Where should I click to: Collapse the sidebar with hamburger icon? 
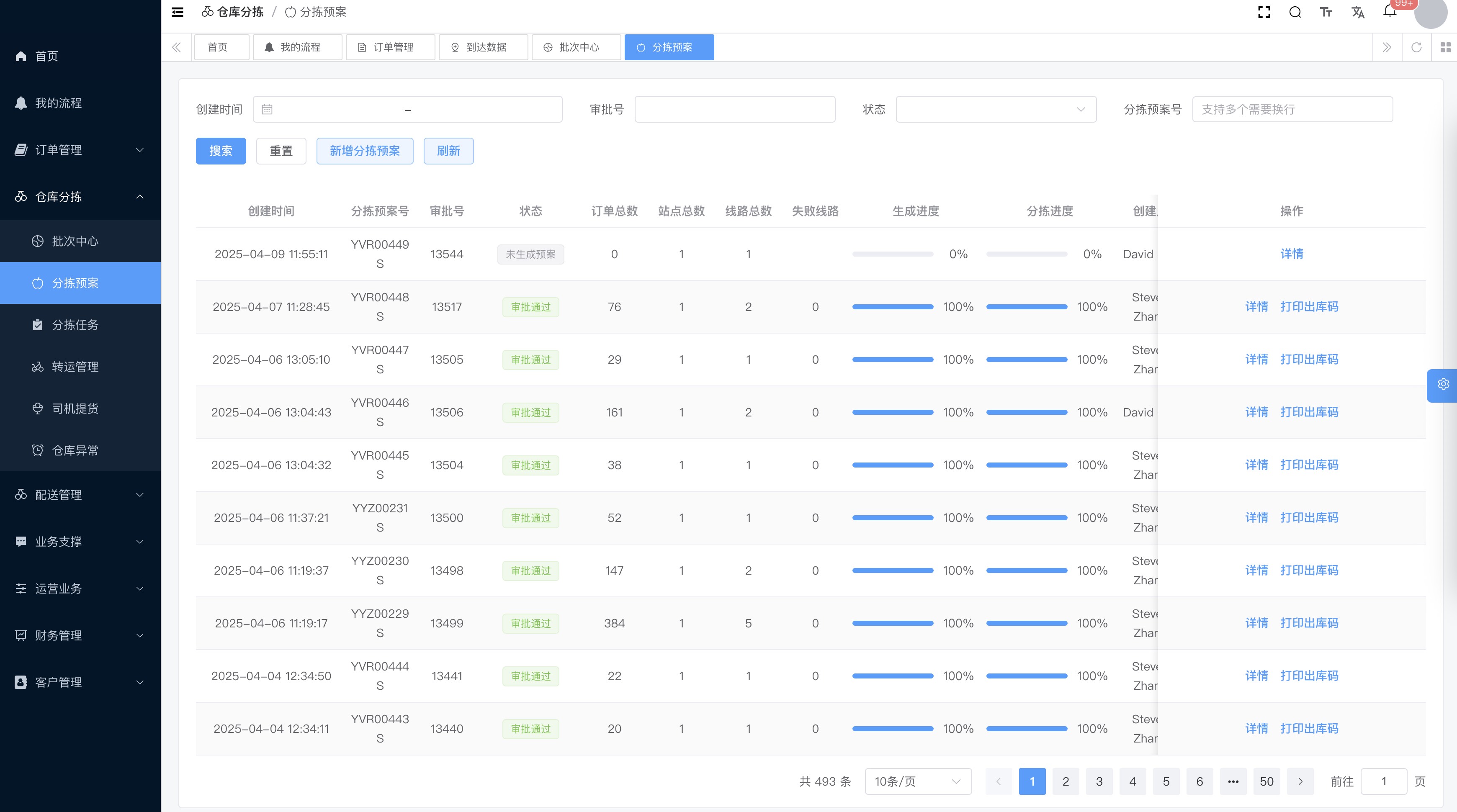coord(178,13)
